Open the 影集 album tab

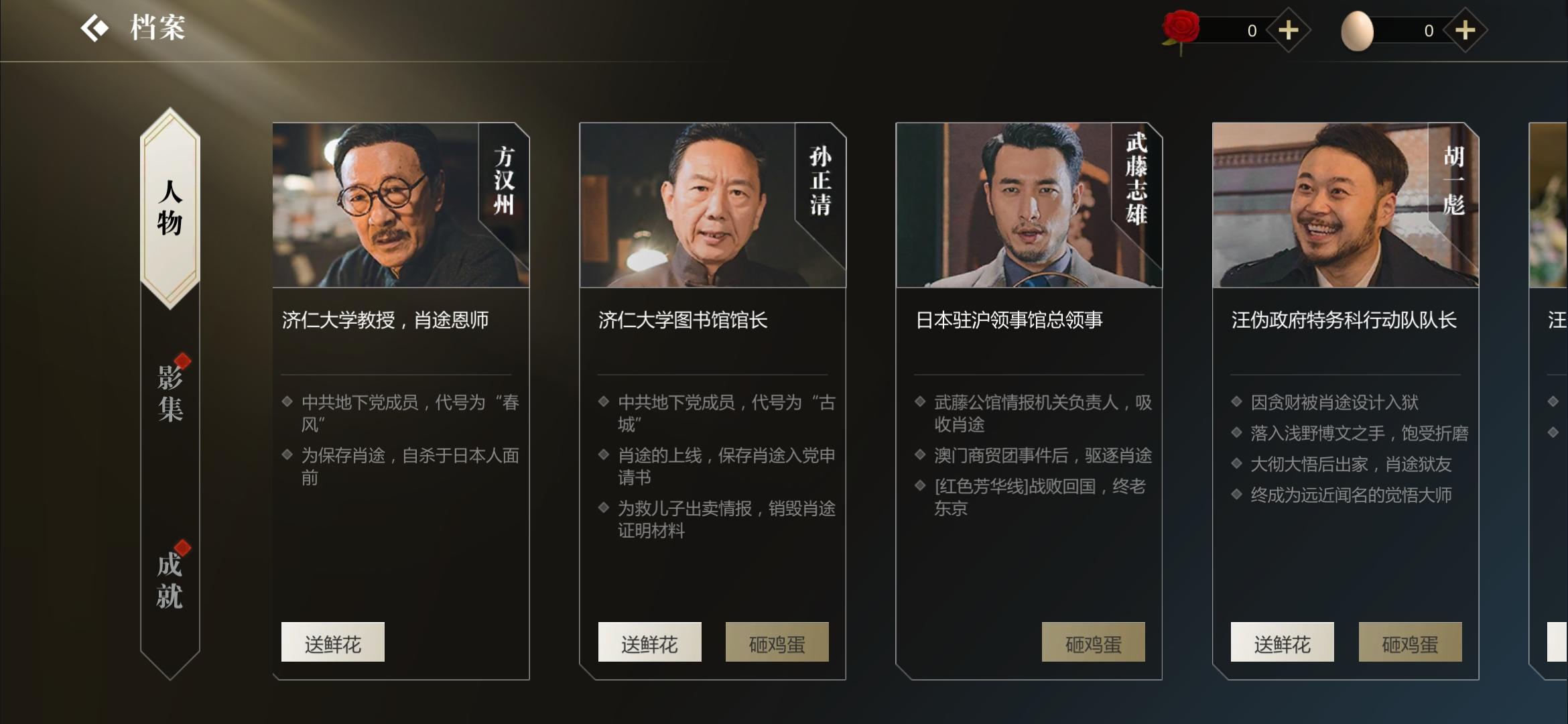[x=170, y=394]
